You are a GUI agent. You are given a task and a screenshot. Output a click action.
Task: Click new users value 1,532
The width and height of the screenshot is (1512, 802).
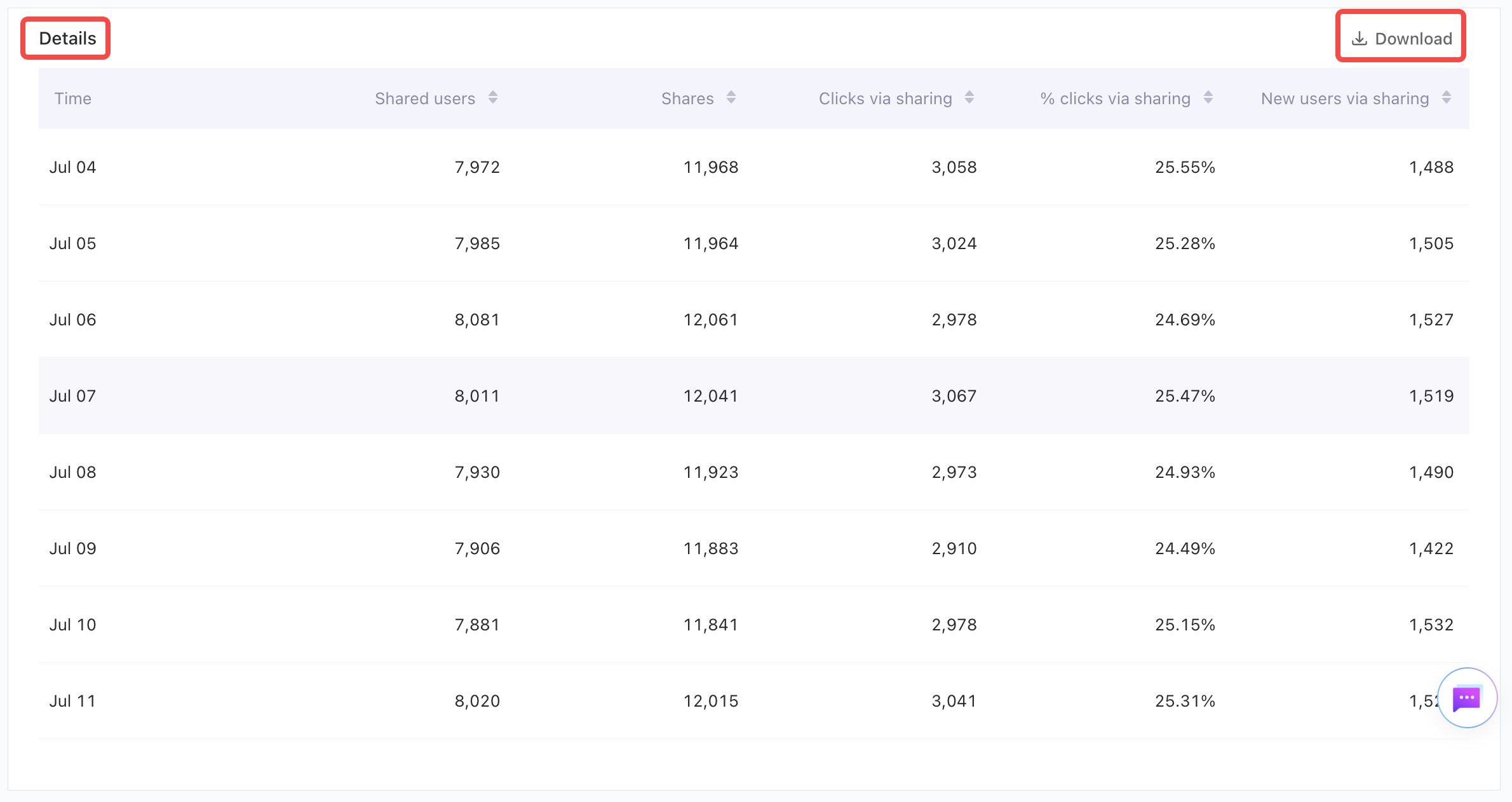click(x=1431, y=625)
